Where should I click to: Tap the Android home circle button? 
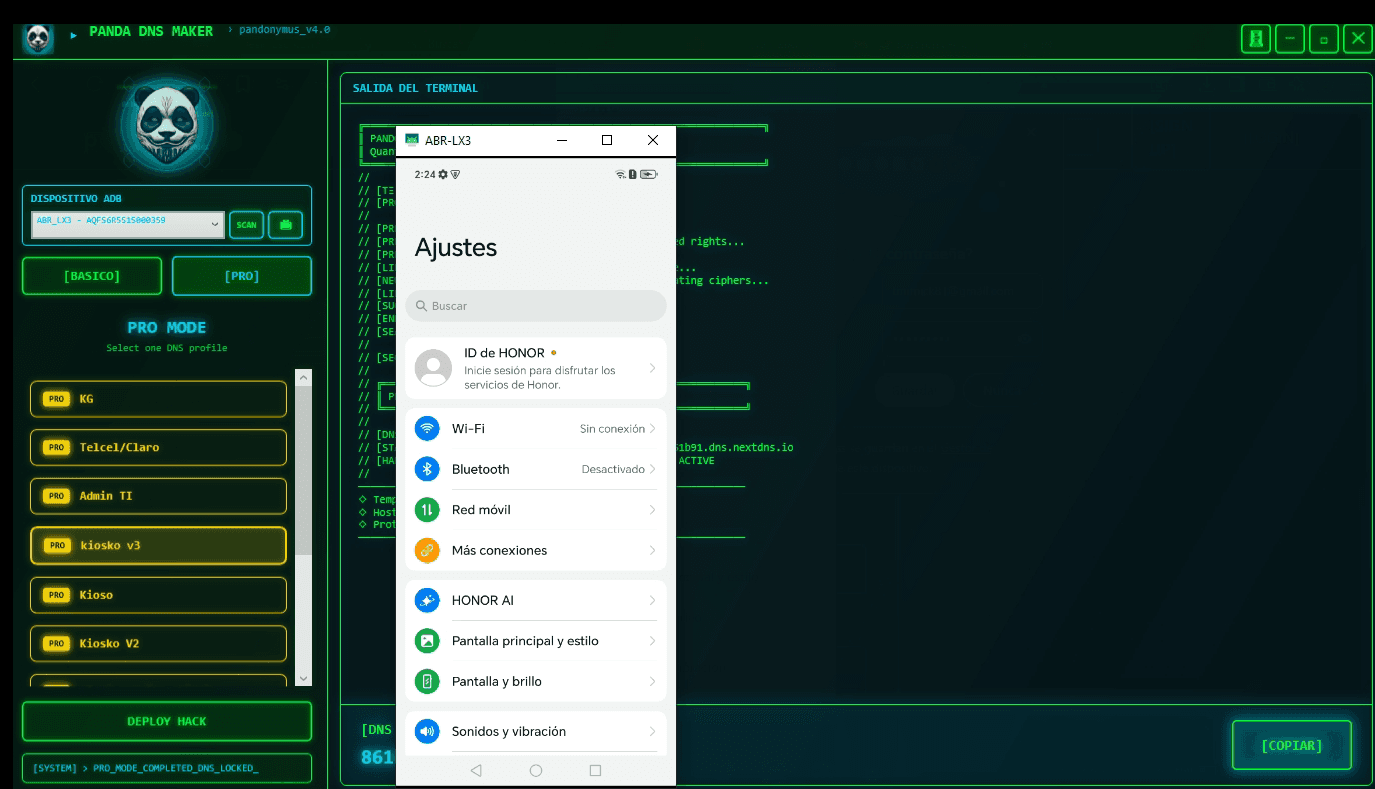pos(536,770)
